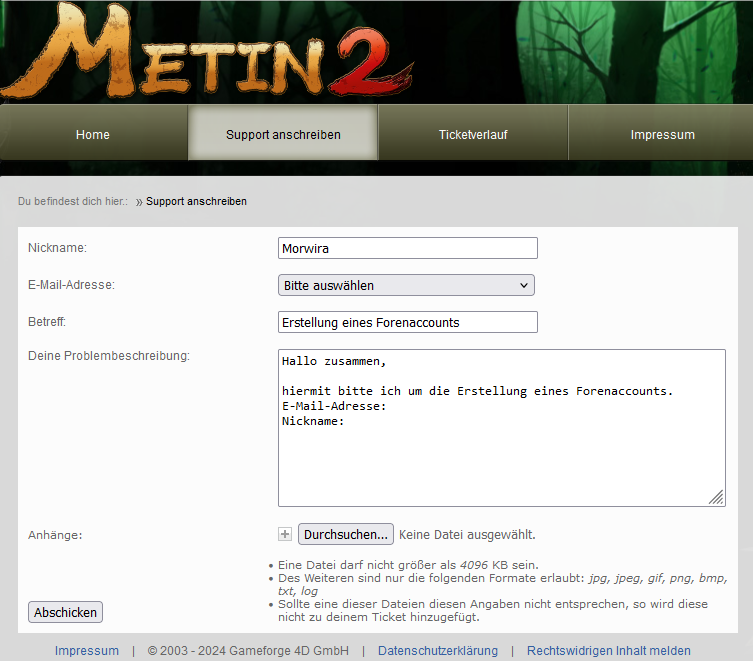Click the 'Nickname:' label
753x661 pixels.
(x=57, y=248)
